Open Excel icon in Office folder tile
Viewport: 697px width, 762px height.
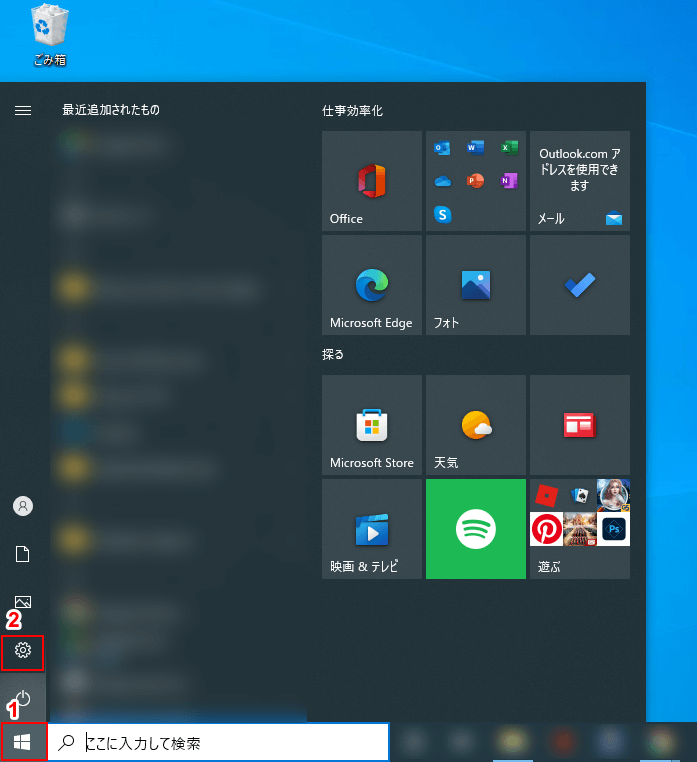(x=509, y=147)
